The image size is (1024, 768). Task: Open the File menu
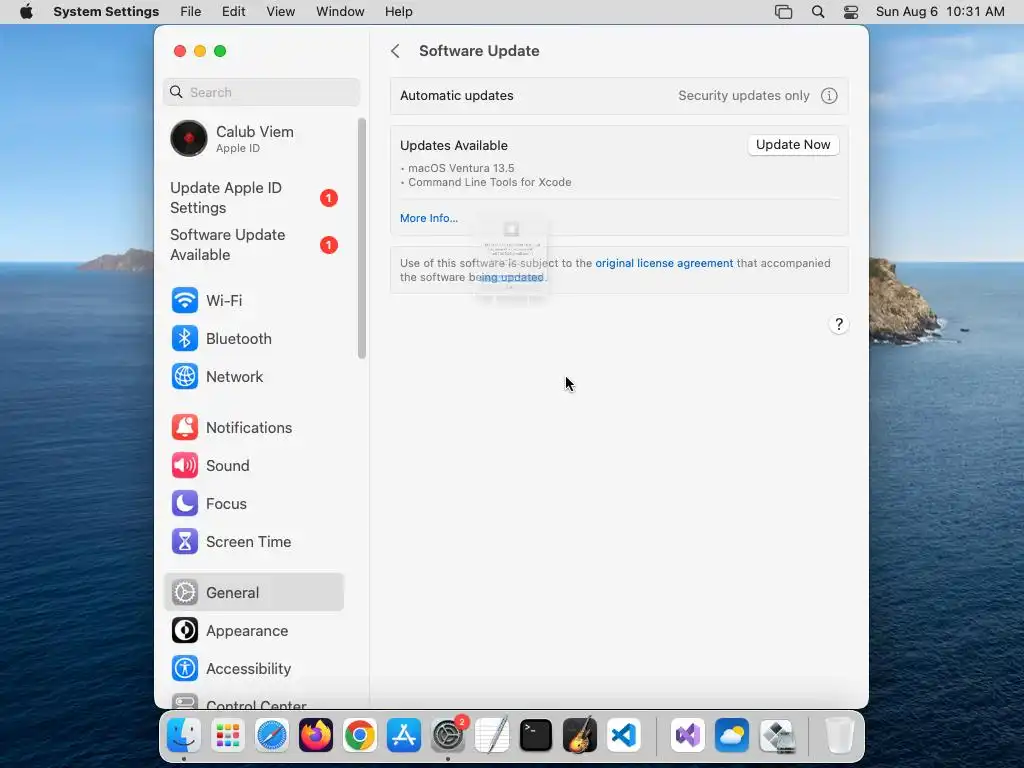pos(191,12)
